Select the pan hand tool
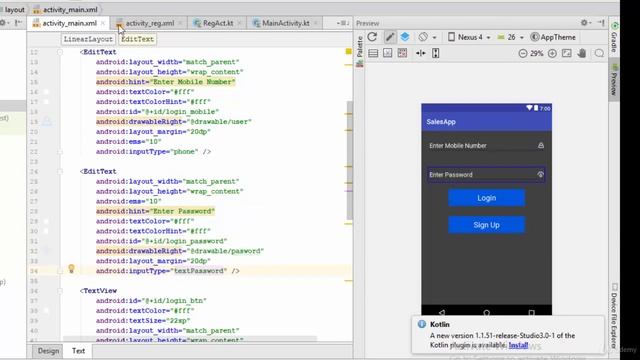640x360 pixels. [582, 53]
